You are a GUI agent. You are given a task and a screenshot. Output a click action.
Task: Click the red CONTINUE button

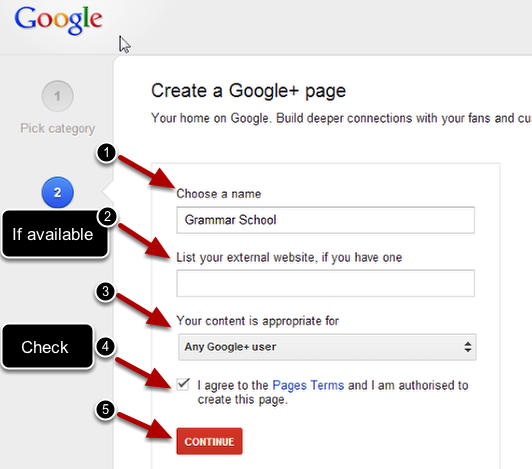pyautogui.click(x=209, y=442)
